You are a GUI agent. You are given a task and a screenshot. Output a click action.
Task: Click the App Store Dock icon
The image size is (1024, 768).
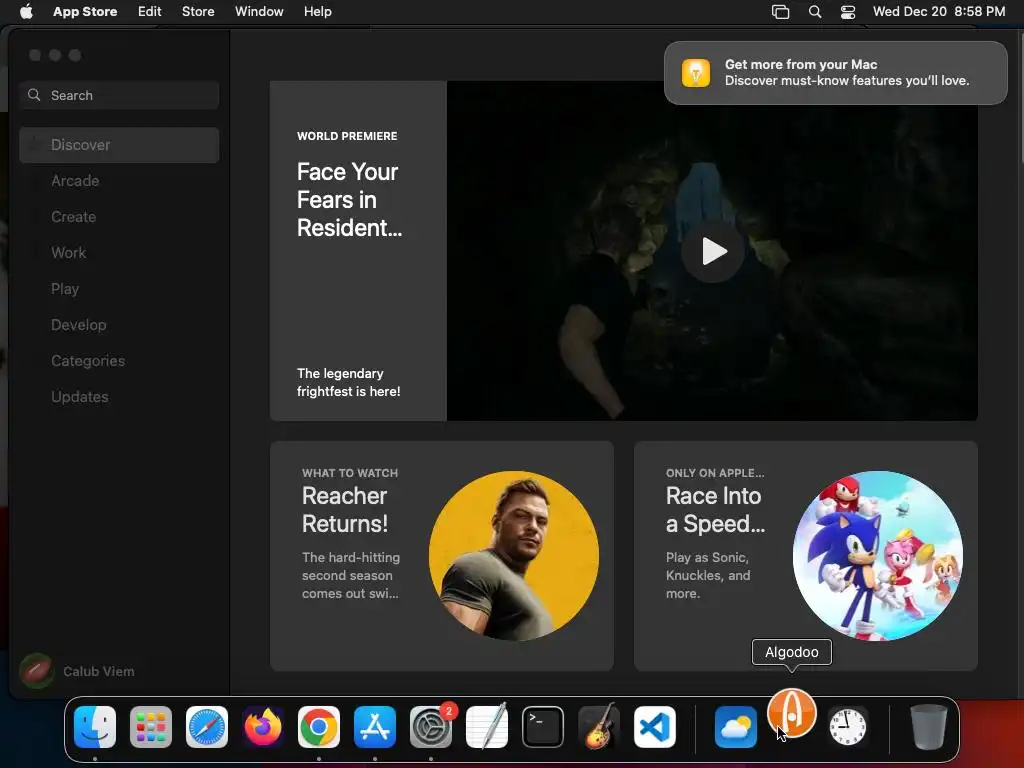tap(375, 727)
